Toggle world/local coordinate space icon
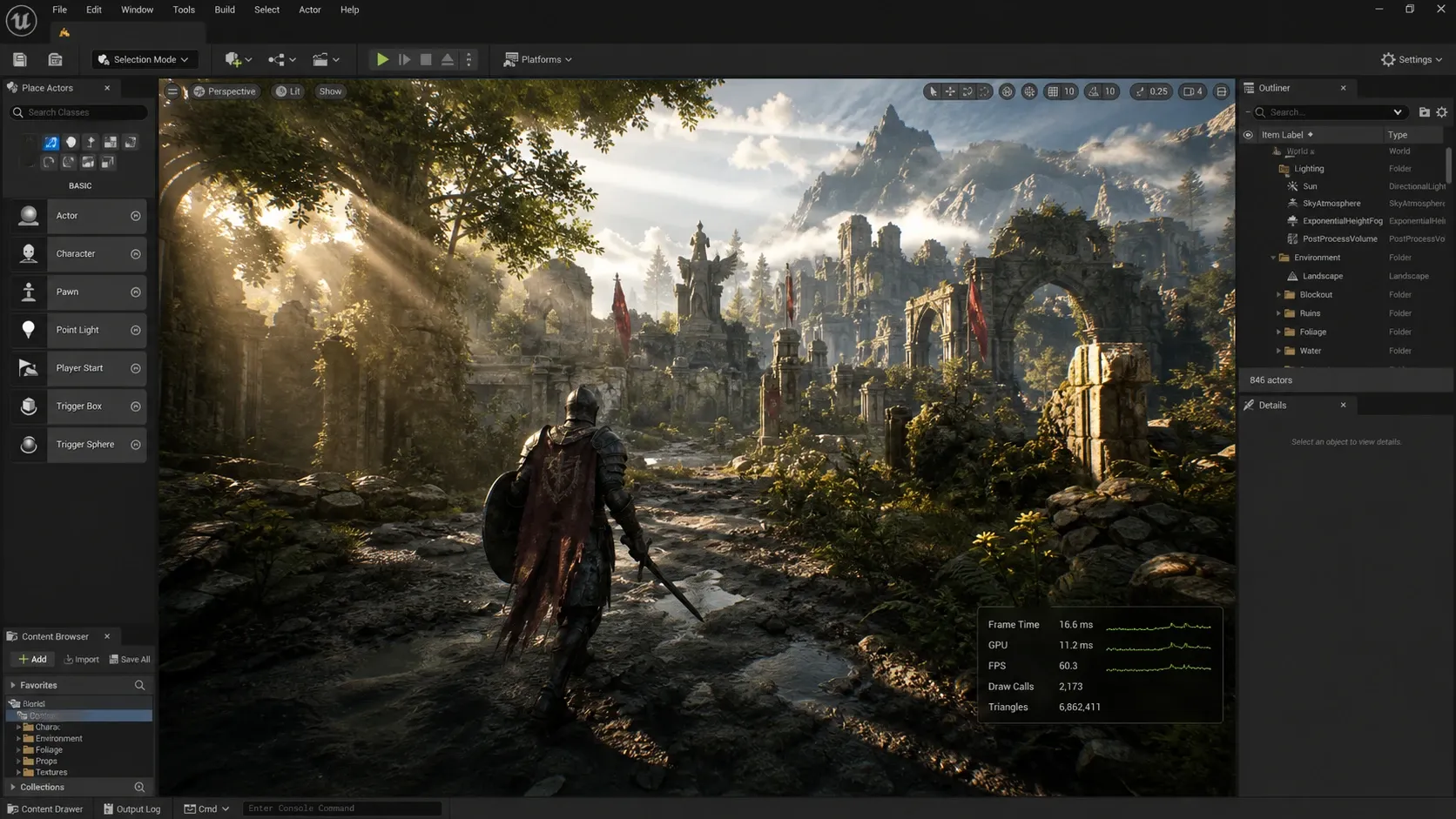Viewport: 1456px width, 819px height. [x=1007, y=91]
